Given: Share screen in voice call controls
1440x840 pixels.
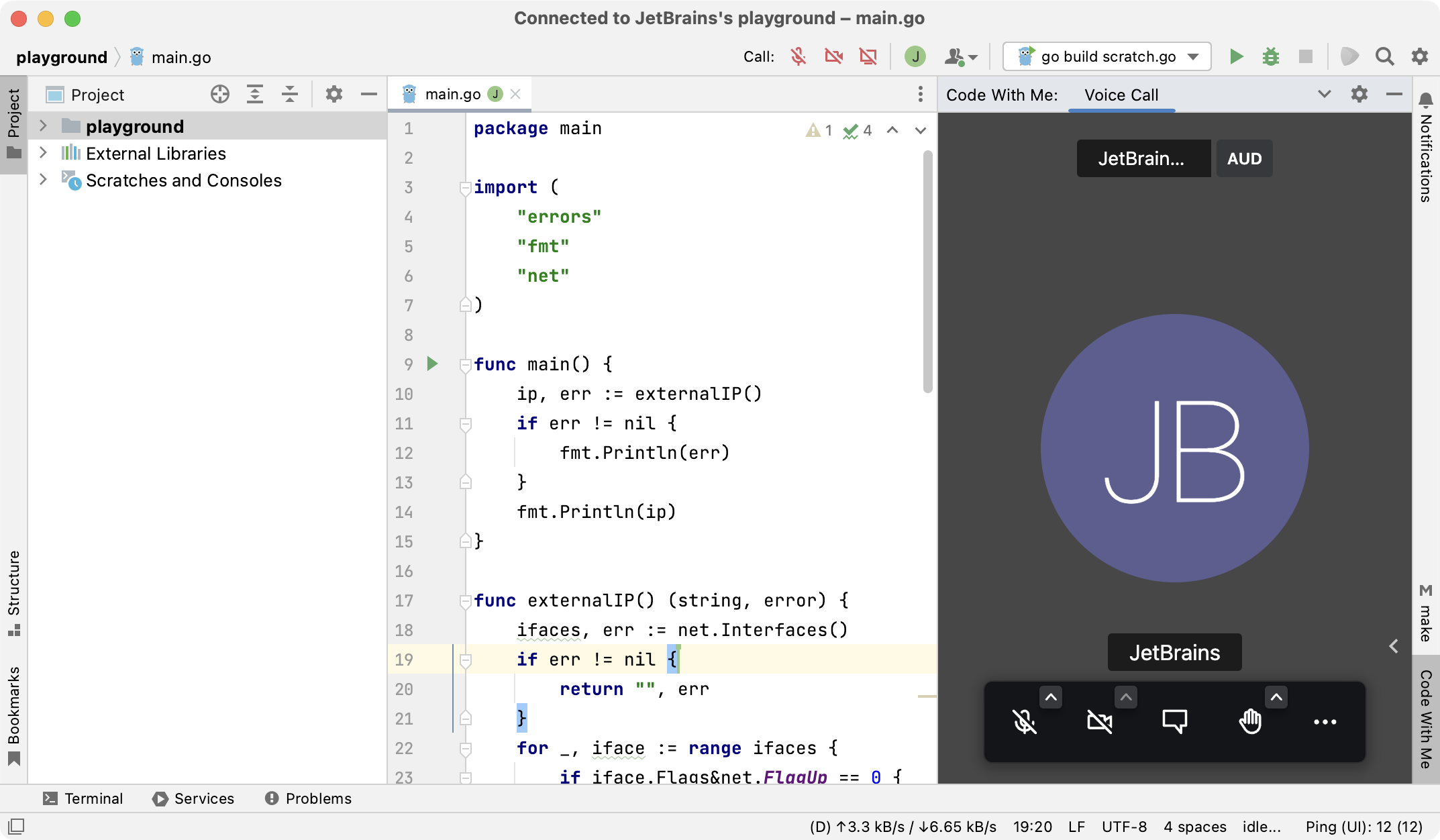Looking at the screenshot, I should pos(1175,722).
